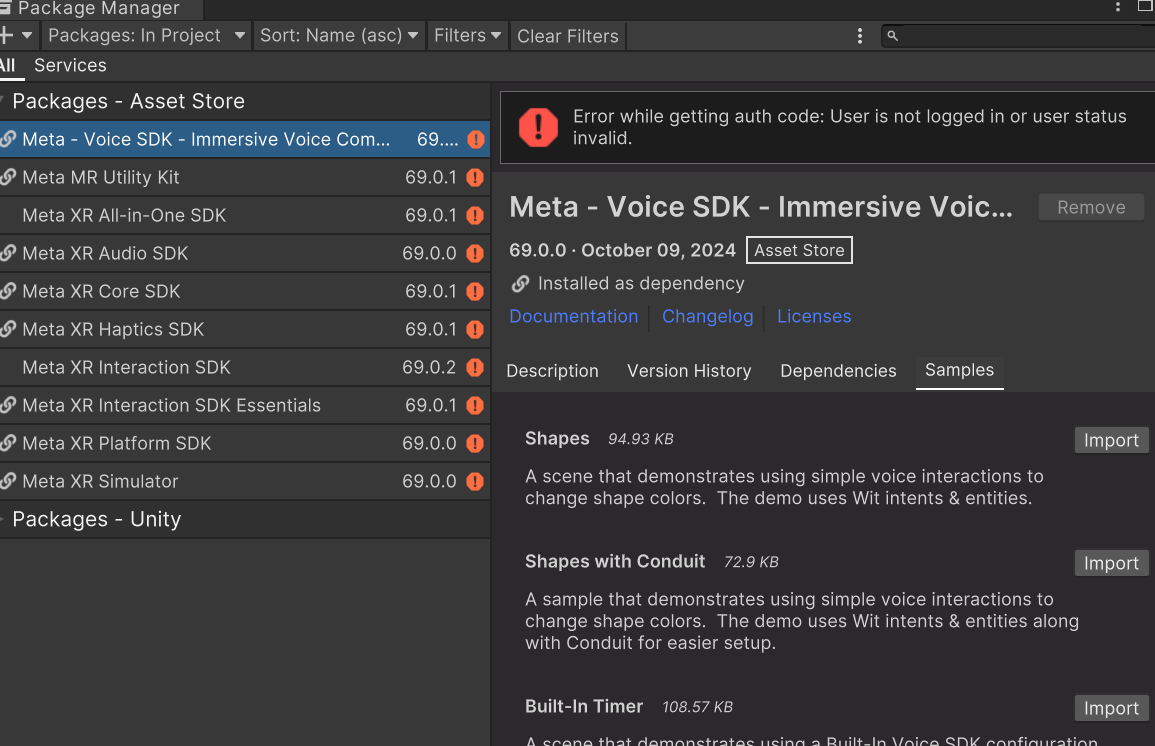Click the Remove button

click(x=1091, y=208)
